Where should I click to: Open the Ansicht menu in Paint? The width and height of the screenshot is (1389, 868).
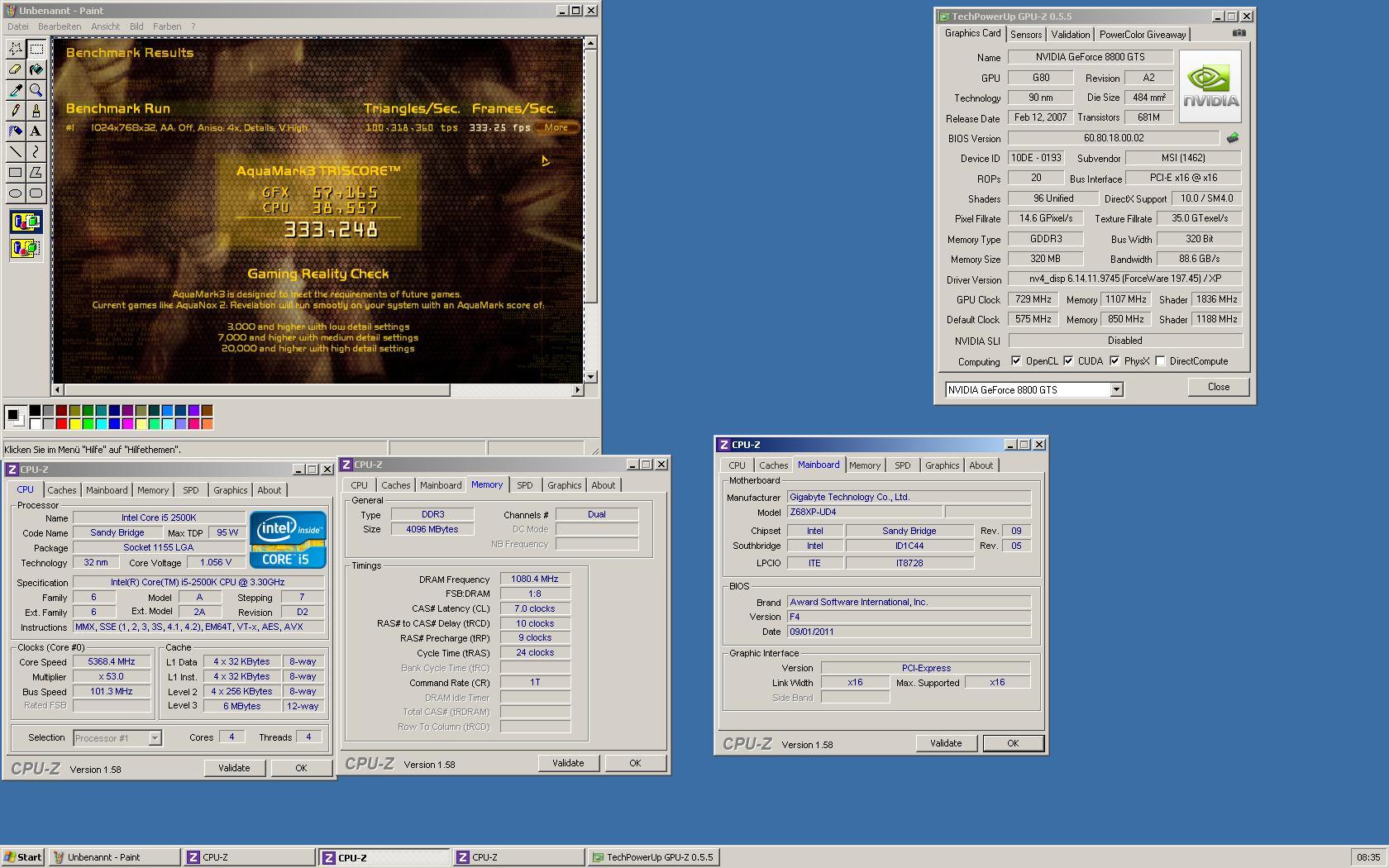(106, 26)
